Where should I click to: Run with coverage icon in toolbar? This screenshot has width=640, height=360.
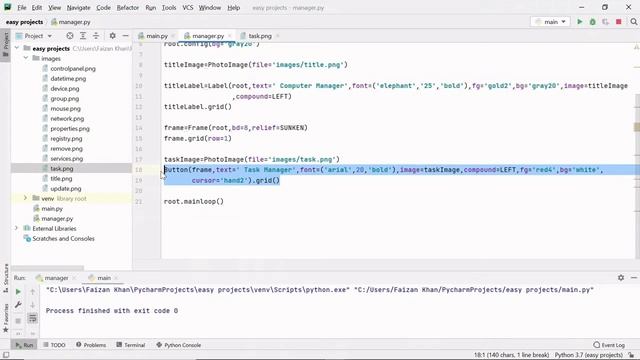pyautogui.click(x=605, y=22)
